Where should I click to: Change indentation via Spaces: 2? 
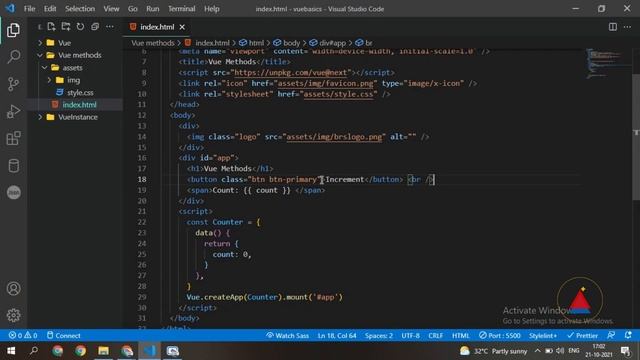coord(379,336)
